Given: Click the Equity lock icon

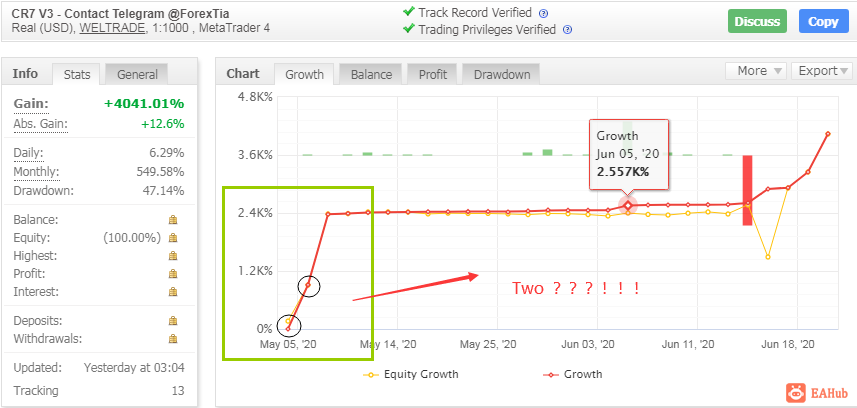Looking at the screenshot, I should (173, 238).
